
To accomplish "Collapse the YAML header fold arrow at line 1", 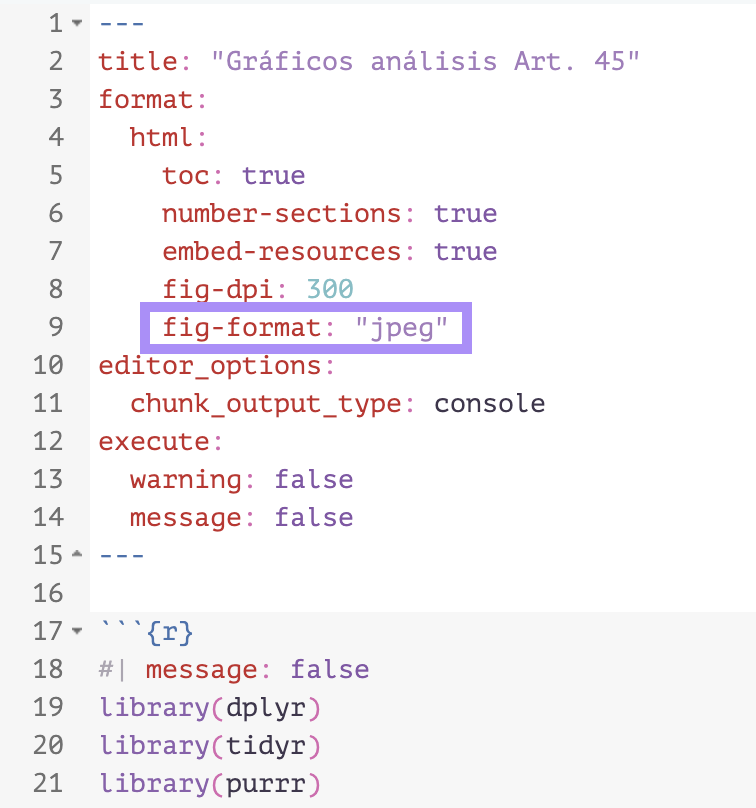I will coord(77,24).
